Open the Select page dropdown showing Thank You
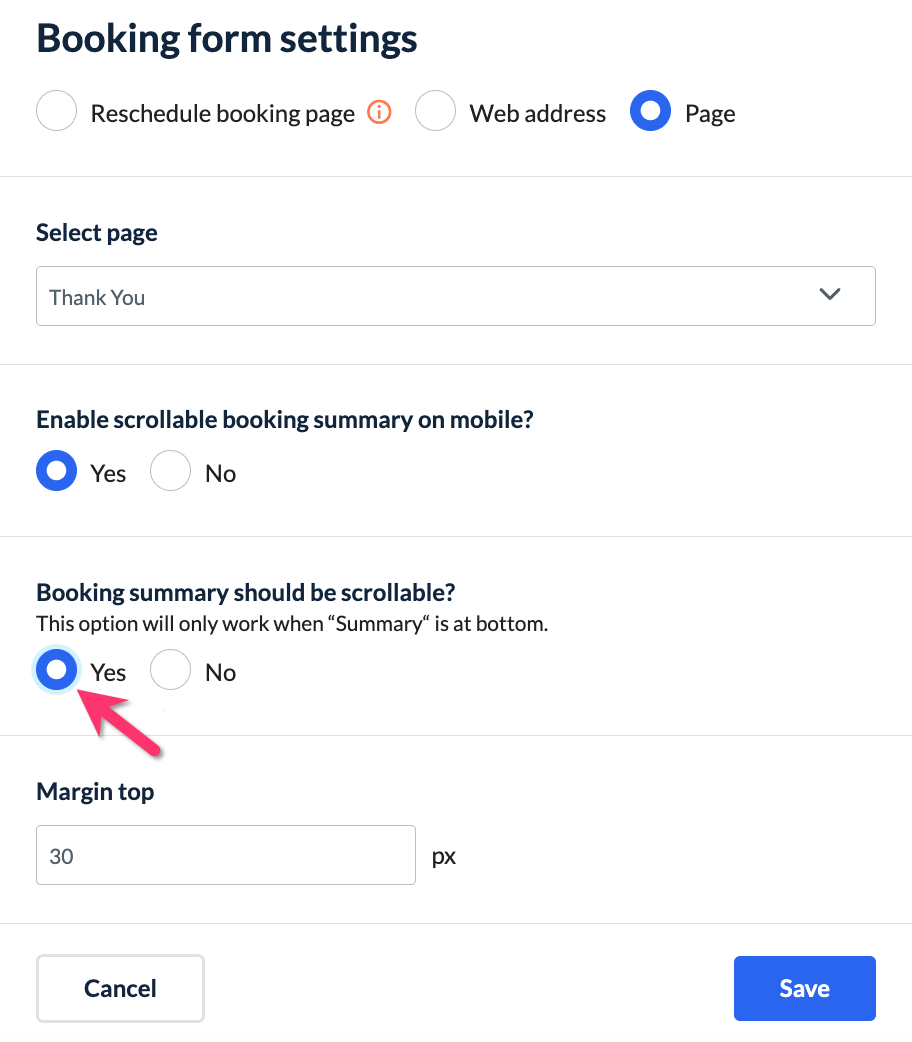 pyautogui.click(x=455, y=296)
